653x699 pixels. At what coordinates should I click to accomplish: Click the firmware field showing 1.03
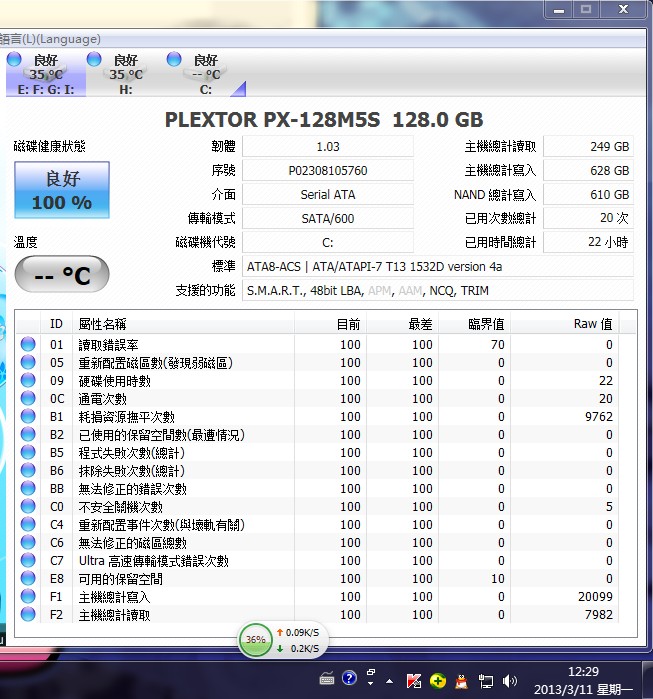click(328, 147)
